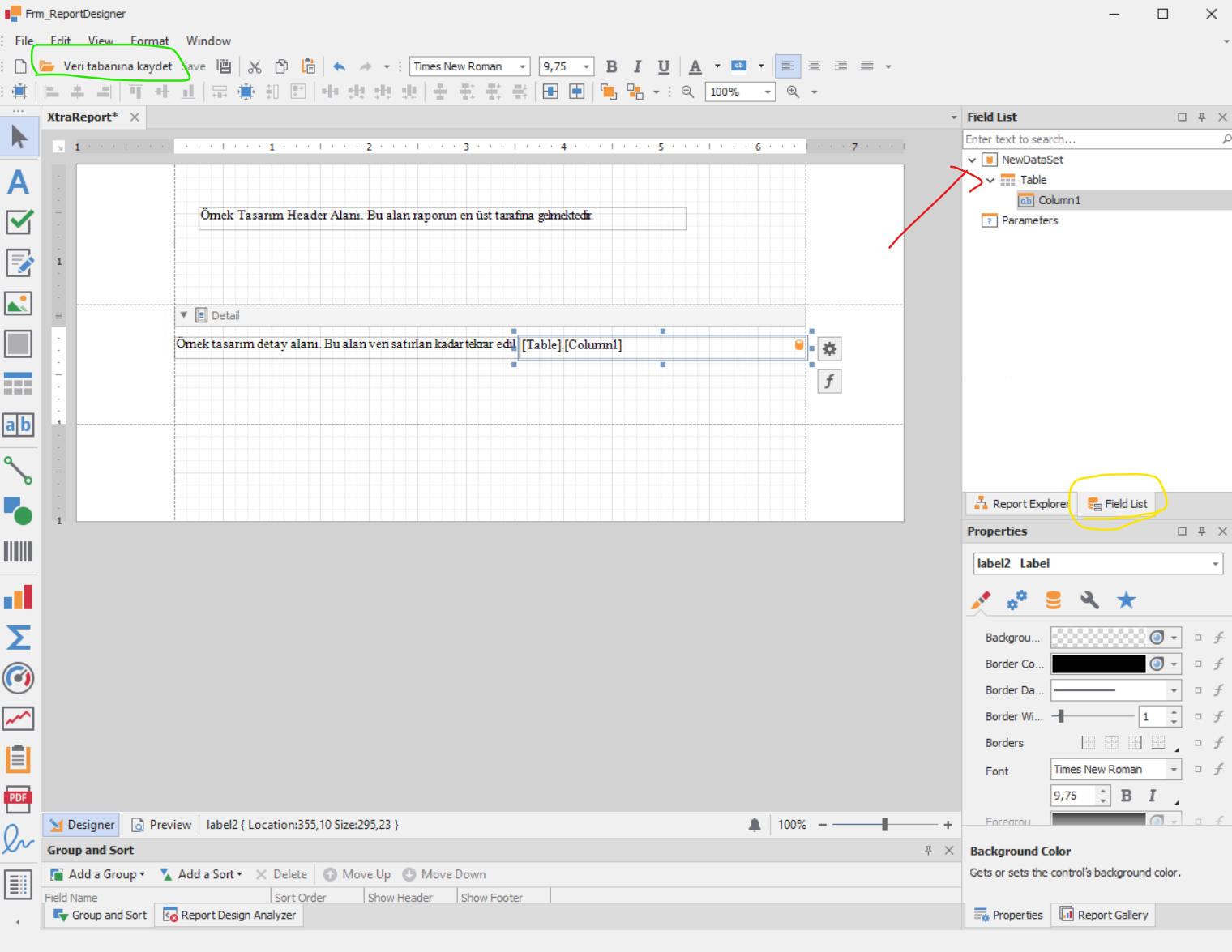Select the Check Box control tool
Screen dimensions: 1232x952
18,221
